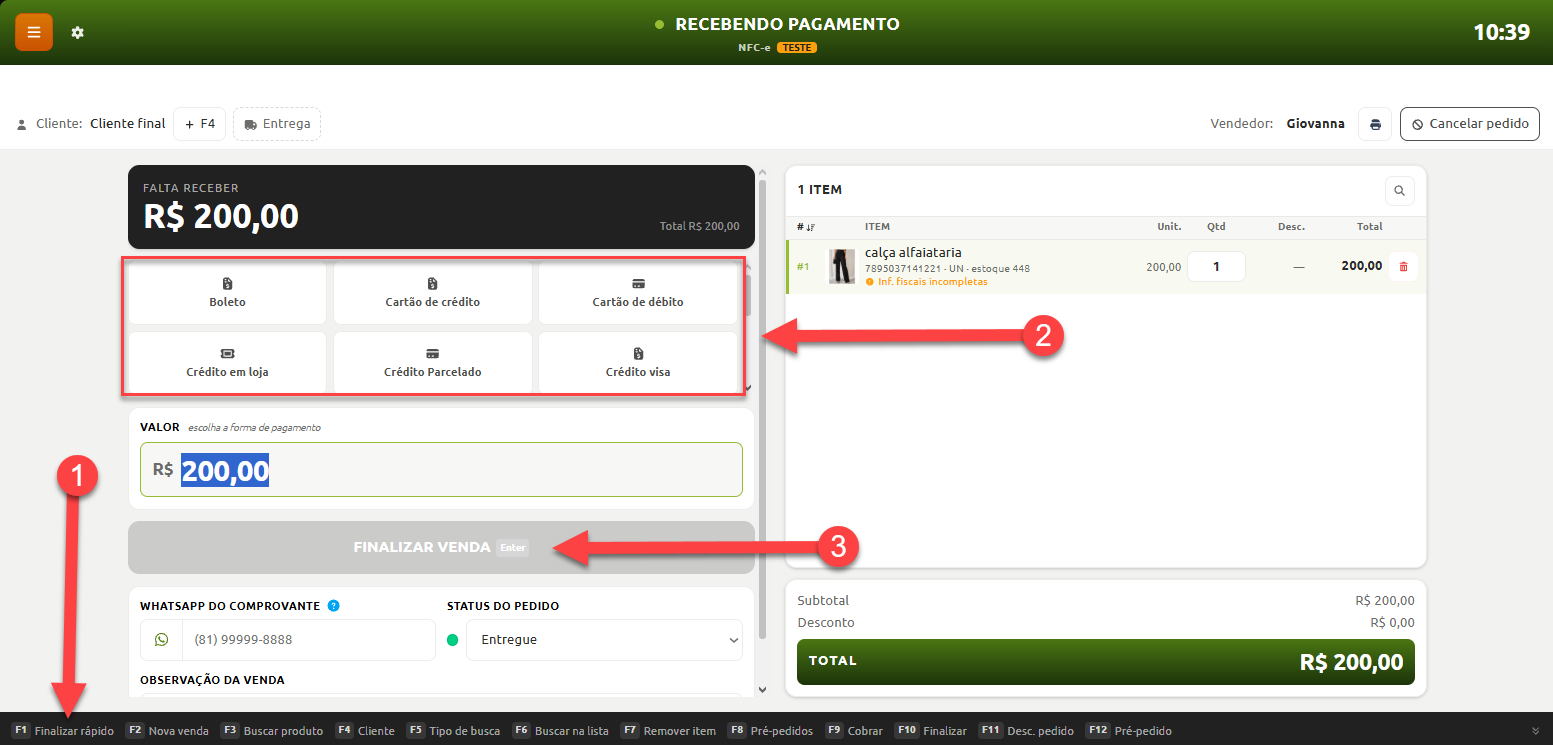1553x745 pixels.
Task: Click the WhatsApp icon beside phone field
Action: point(162,639)
